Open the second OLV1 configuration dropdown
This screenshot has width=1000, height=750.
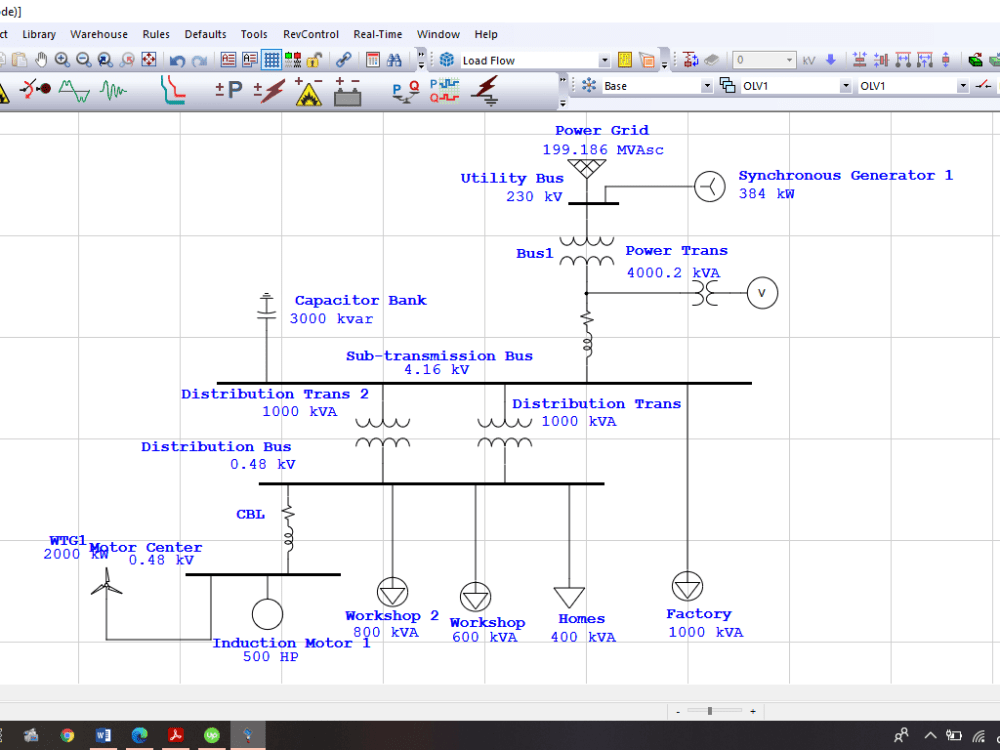[x=962, y=86]
